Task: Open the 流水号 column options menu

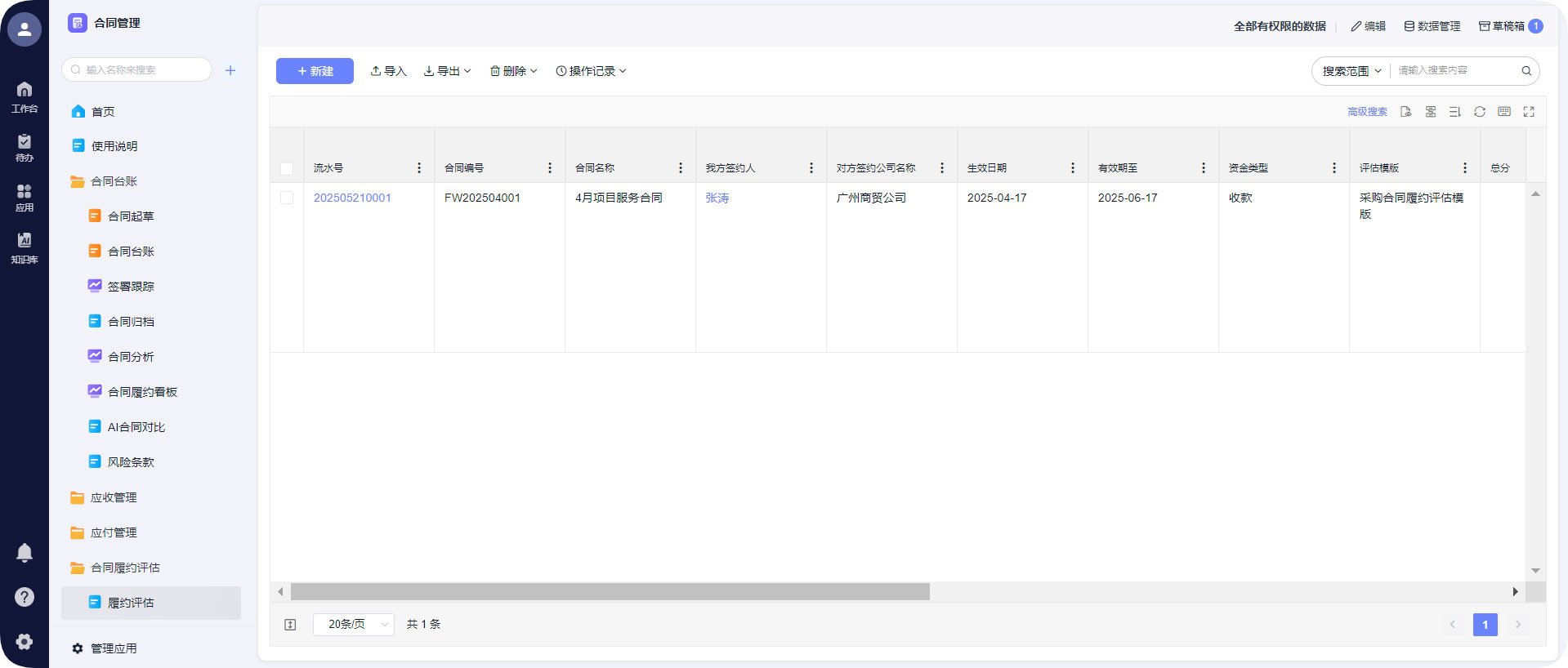Action: click(419, 168)
